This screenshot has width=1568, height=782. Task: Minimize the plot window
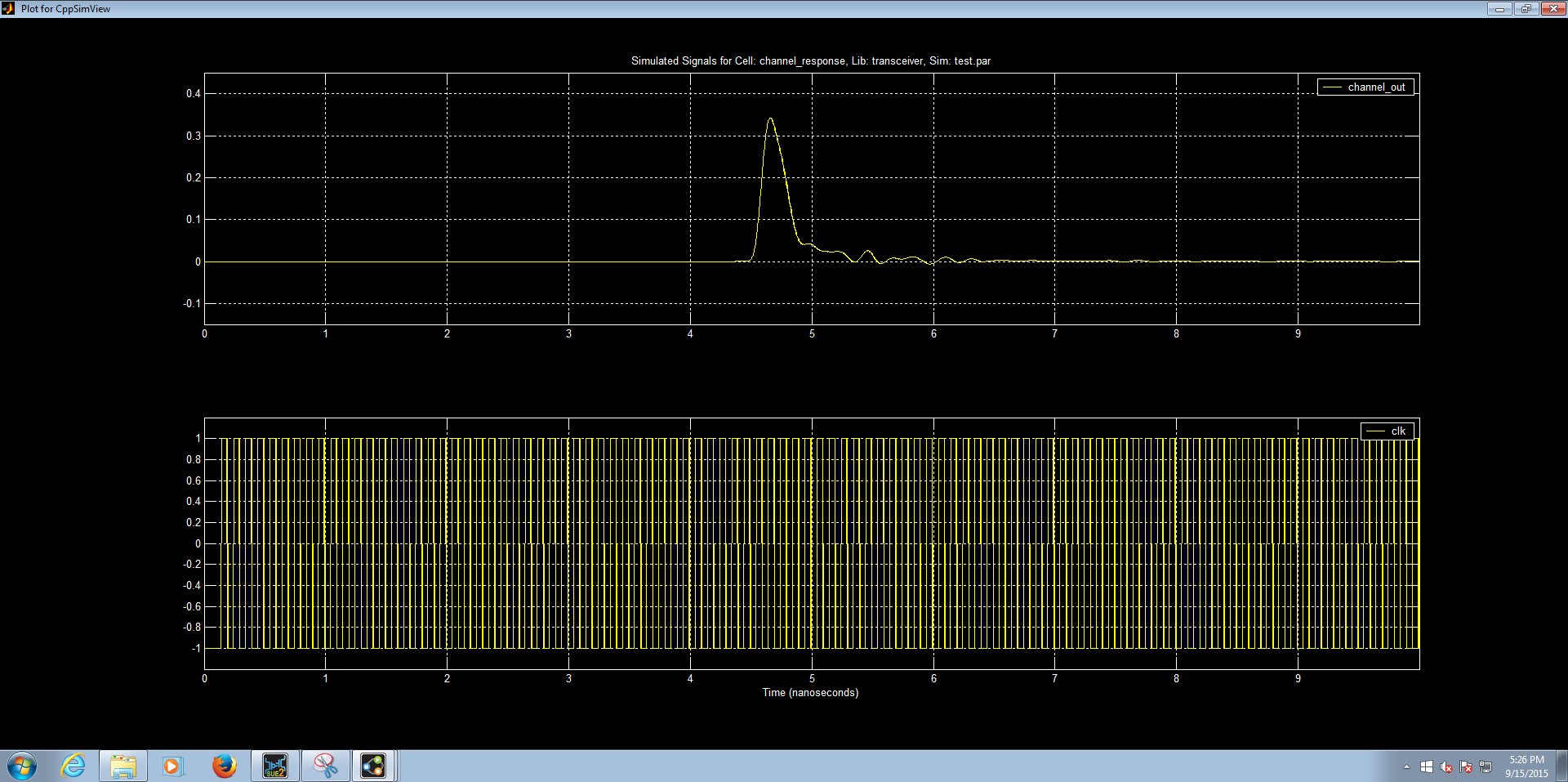click(x=1499, y=9)
